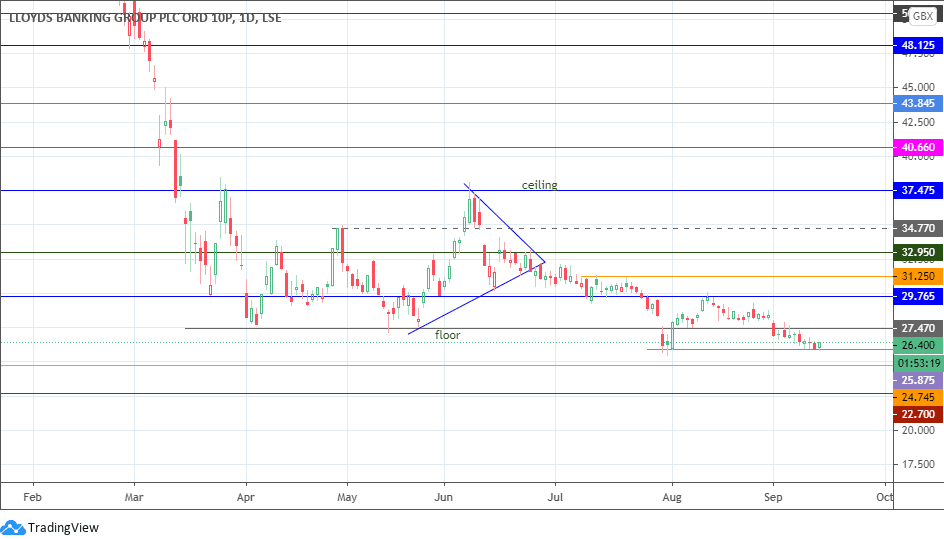Click the 45.000 price scale value
Image resolution: width=944 pixels, height=539 pixels.
click(918, 87)
